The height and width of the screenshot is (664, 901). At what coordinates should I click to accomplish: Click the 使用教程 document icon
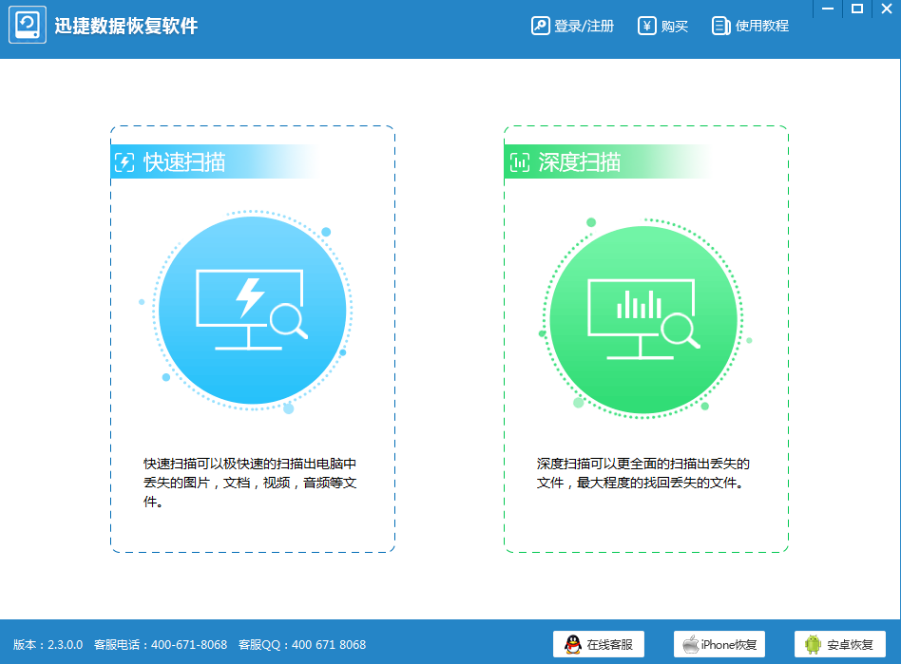721,26
